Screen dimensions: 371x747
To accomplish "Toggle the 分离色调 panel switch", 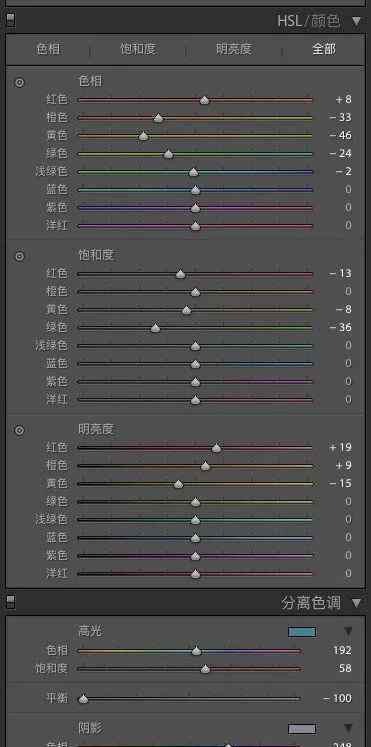I will click(x=10, y=602).
